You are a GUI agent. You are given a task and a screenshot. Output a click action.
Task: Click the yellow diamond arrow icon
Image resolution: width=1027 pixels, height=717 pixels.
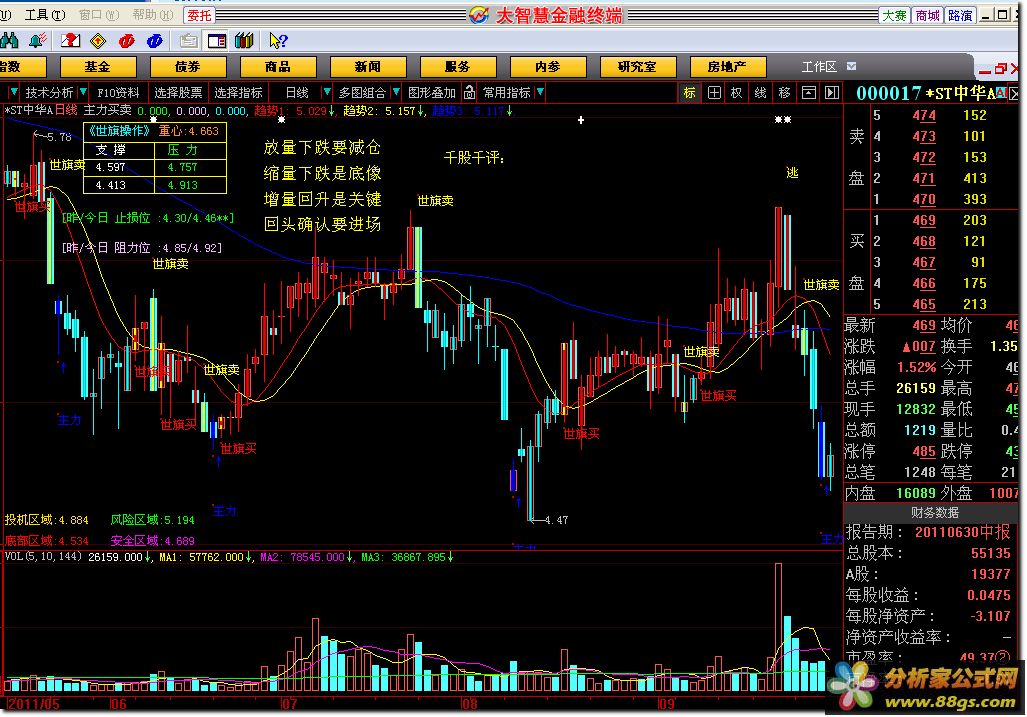(x=98, y=41)
